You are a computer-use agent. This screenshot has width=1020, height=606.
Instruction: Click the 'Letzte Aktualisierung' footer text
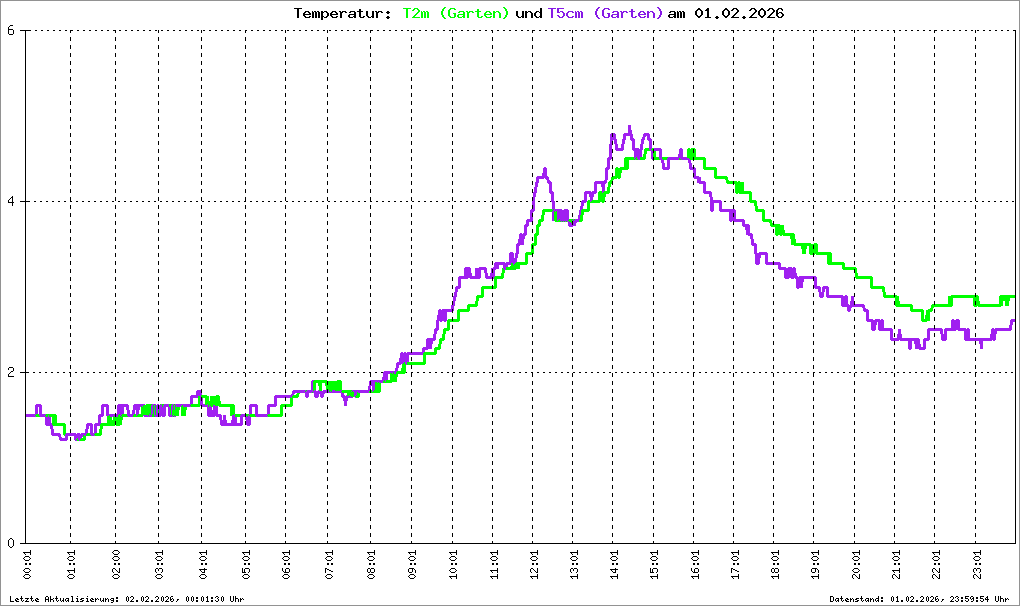(x=127, y=599)
